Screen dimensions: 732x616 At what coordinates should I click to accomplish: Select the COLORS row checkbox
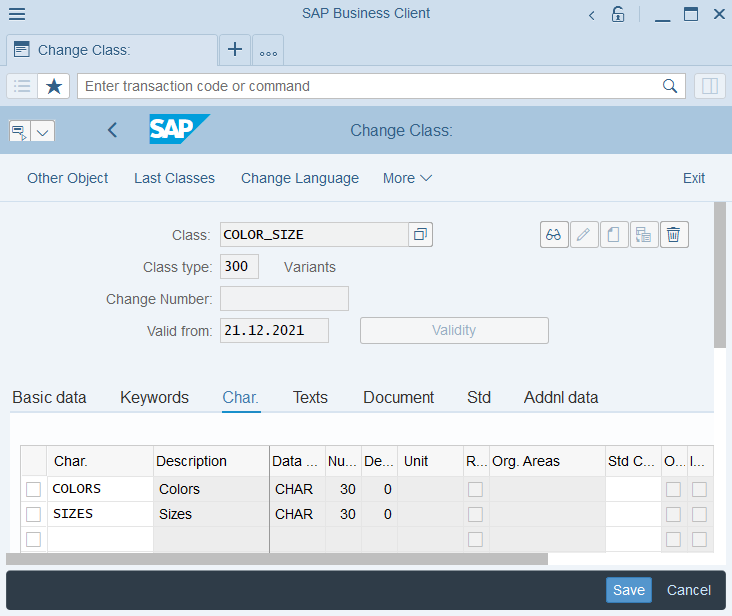coord(34,489)
